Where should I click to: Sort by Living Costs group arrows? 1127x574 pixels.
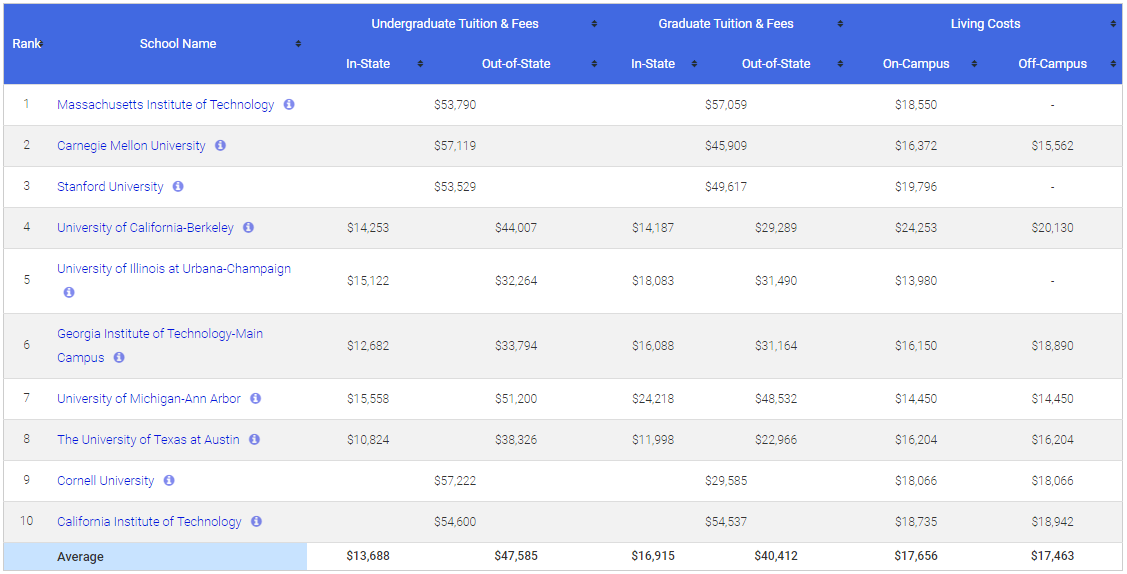point(1115,24)
